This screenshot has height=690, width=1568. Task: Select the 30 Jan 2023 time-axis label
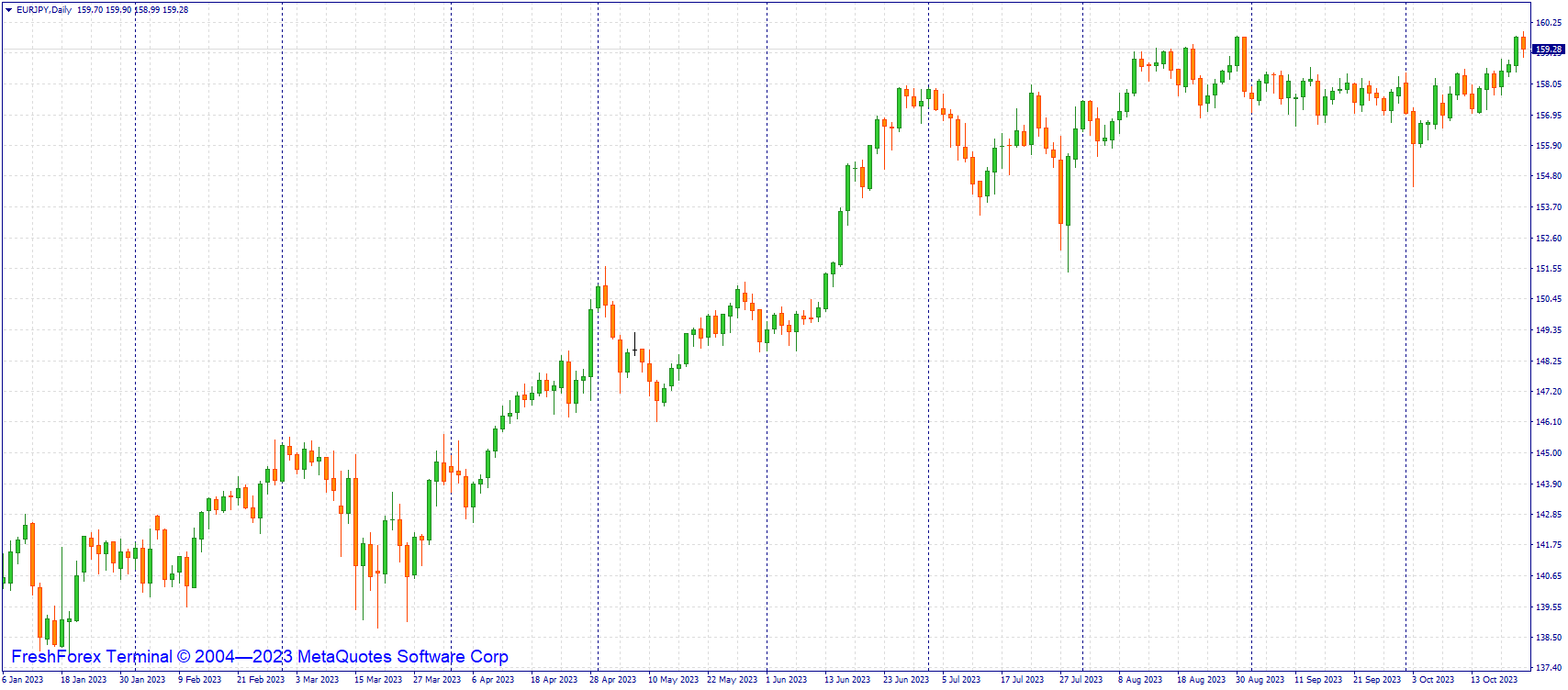point(142,680)
